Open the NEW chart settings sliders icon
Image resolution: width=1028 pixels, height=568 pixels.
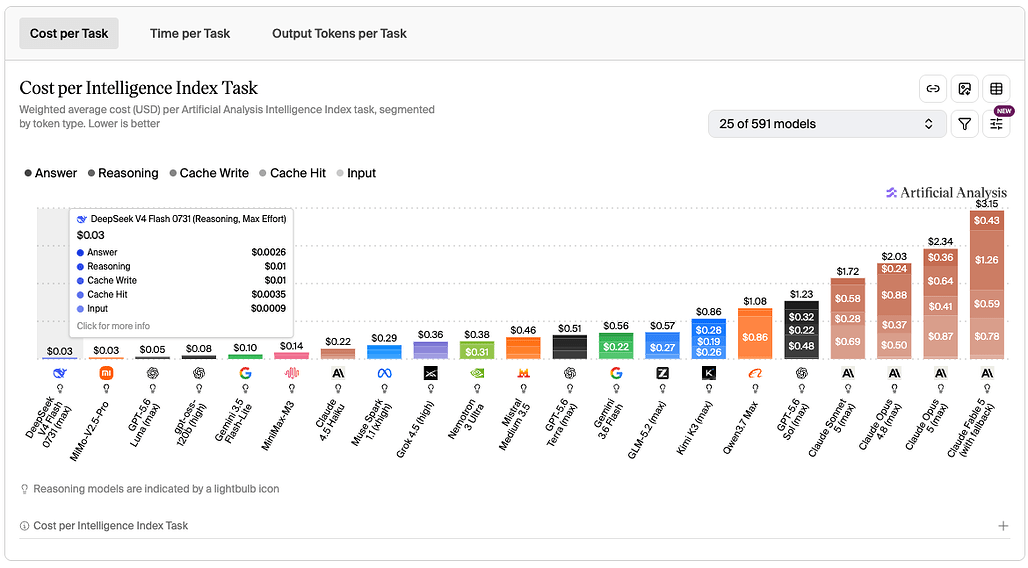click(996, 124)
